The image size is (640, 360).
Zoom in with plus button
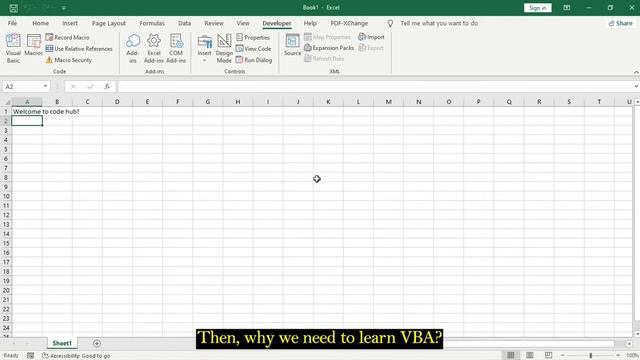point(618,356)
